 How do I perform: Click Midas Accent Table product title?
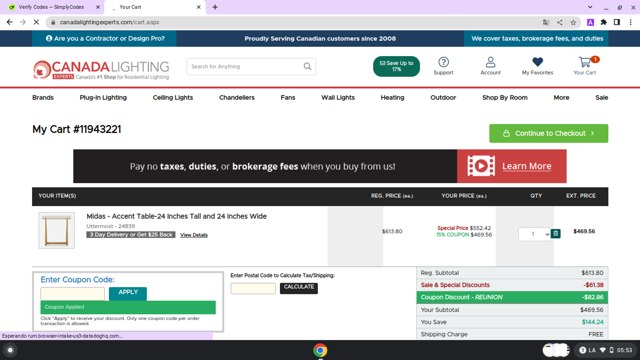pyautogui.click(x=176, y=216)
